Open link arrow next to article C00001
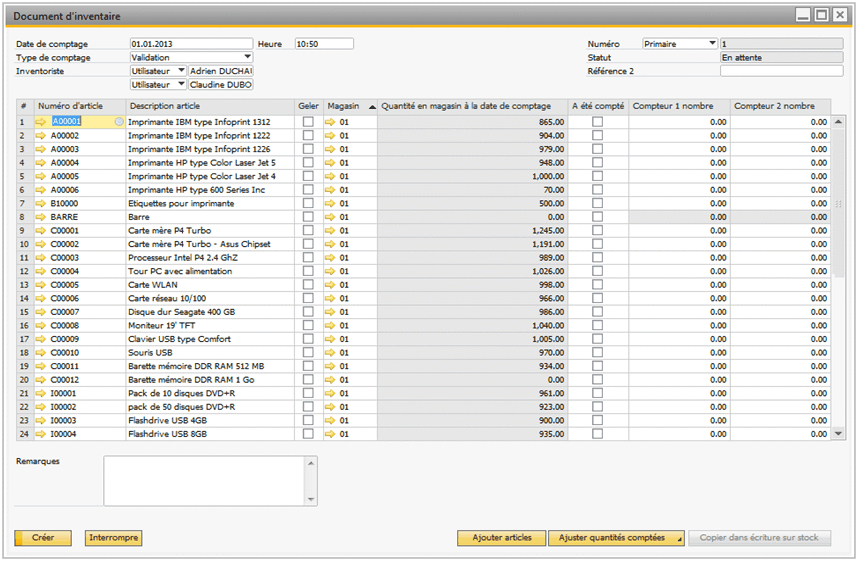The width and height of the screenshot is (858, 561). click(x=41, y=230)
